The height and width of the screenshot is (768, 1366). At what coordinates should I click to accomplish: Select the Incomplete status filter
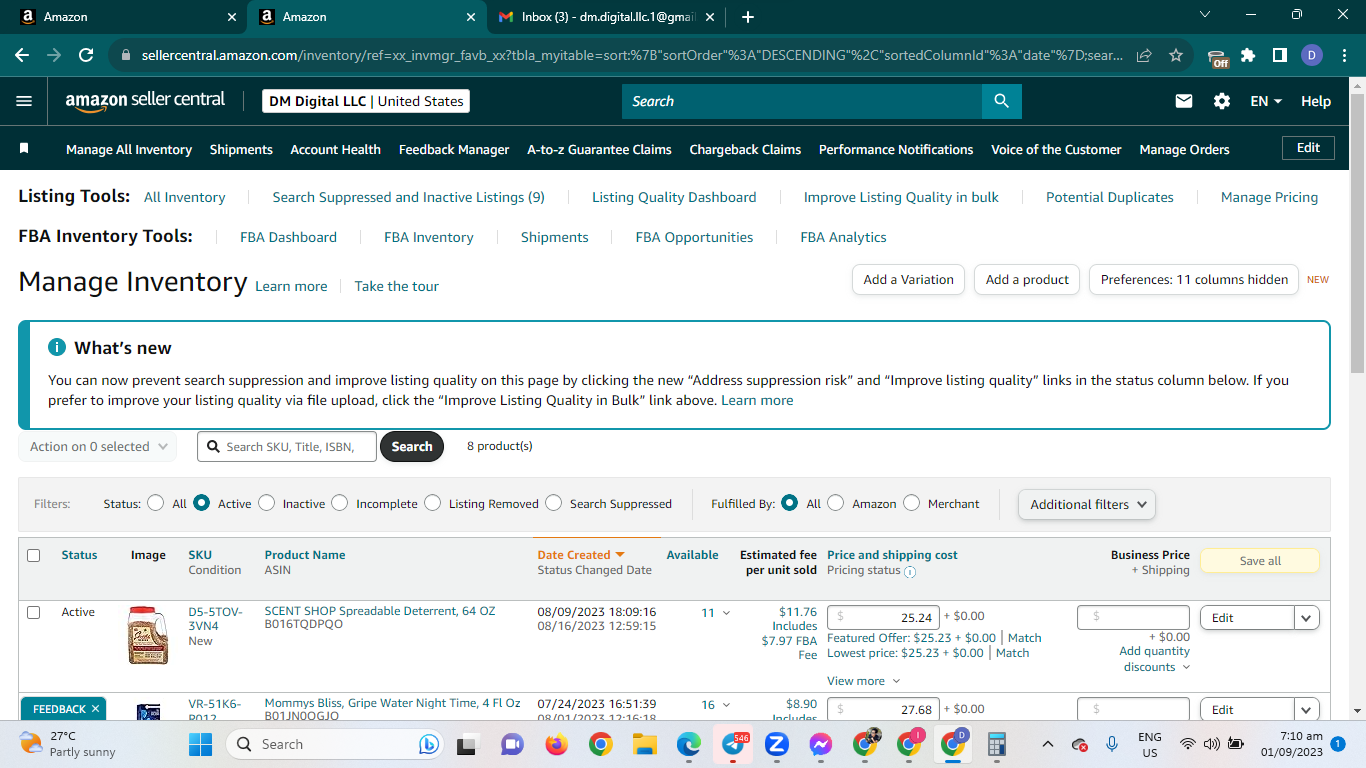tap(340, 503)
